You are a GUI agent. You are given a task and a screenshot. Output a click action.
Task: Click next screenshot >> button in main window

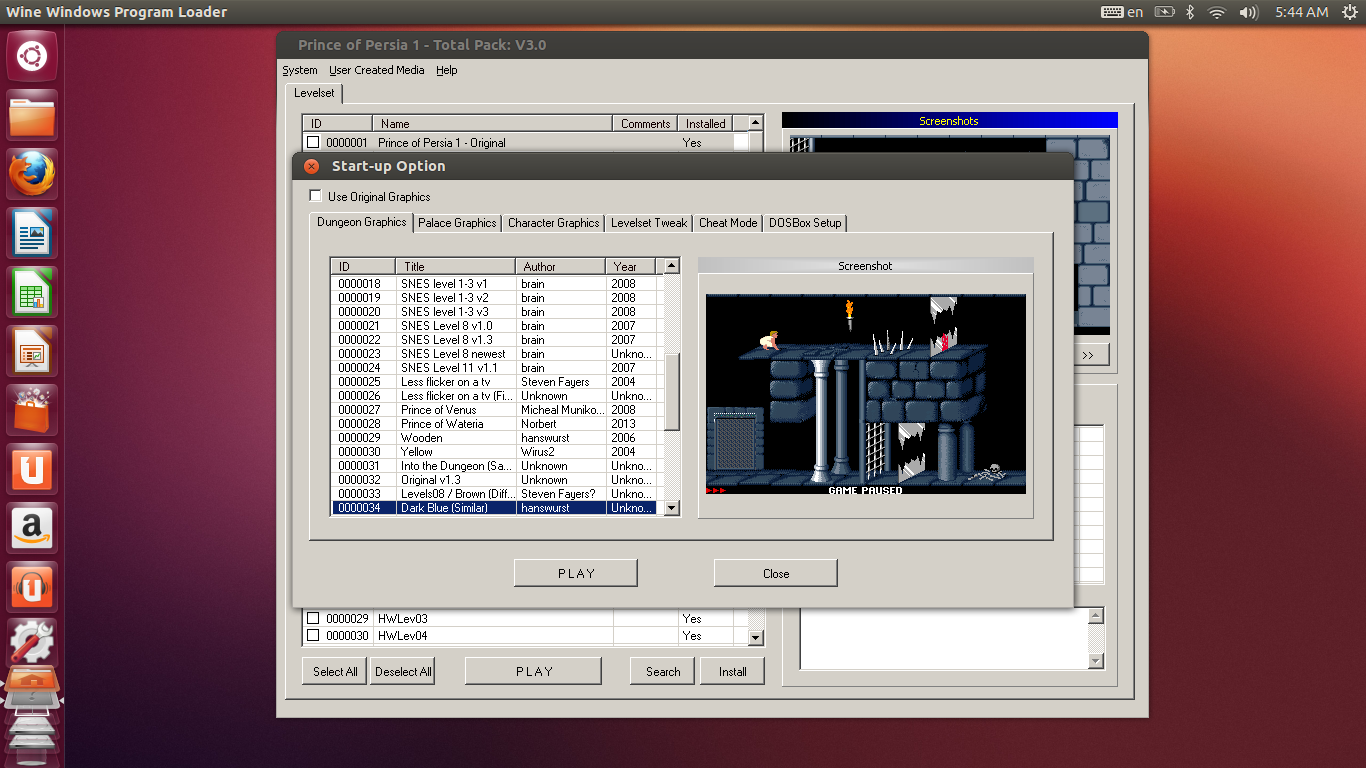pos(1088,355)
